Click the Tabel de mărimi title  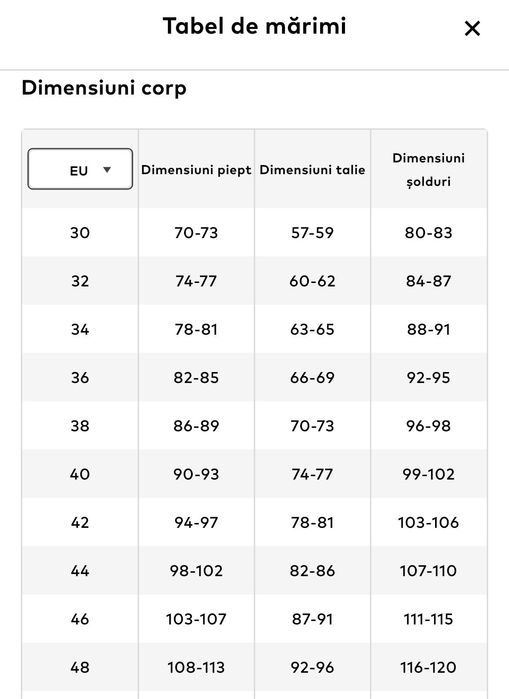(x=254, y=26)
